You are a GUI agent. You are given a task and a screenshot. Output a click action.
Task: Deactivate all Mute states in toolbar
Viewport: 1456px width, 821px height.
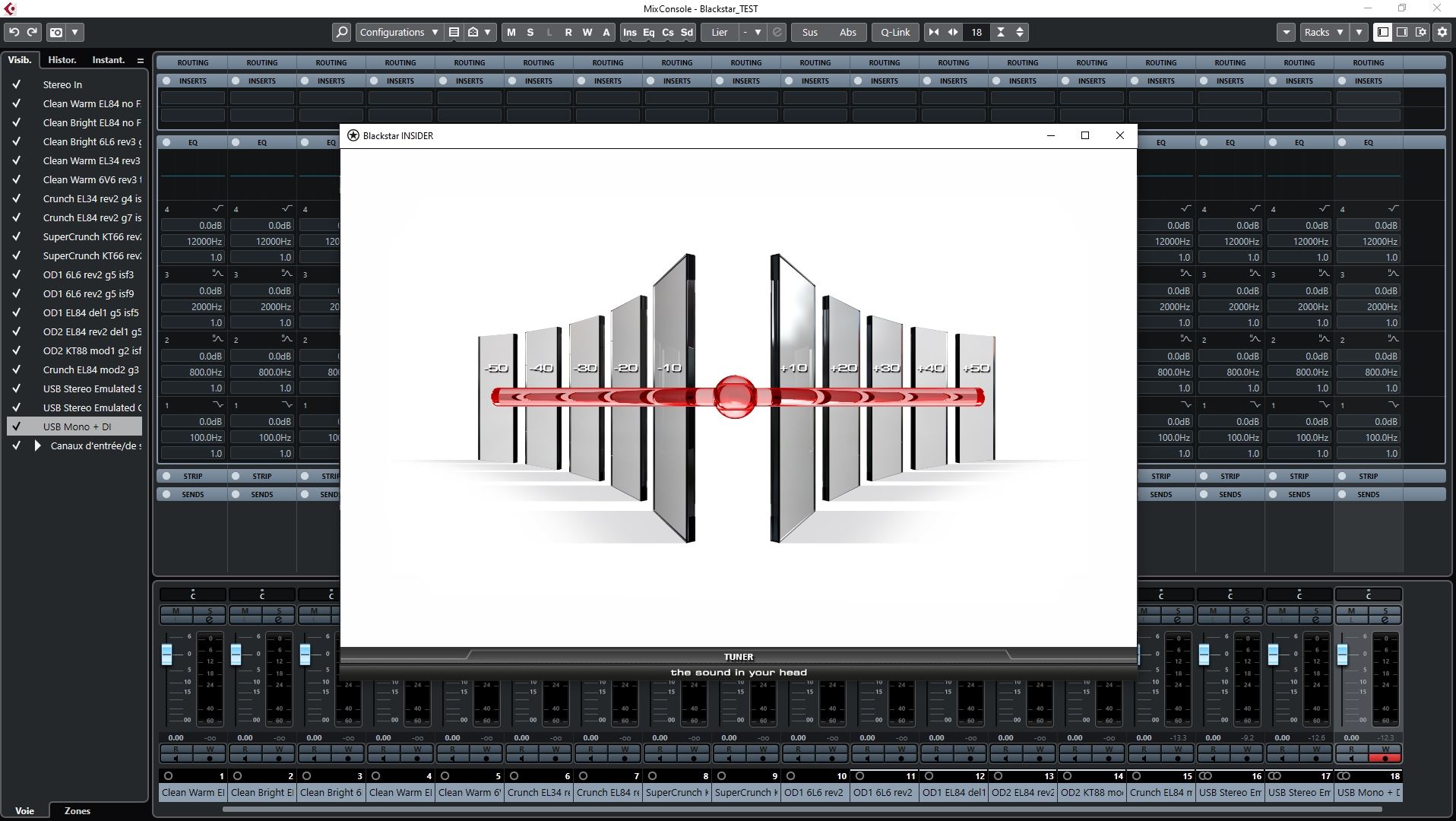coord(511,32)
